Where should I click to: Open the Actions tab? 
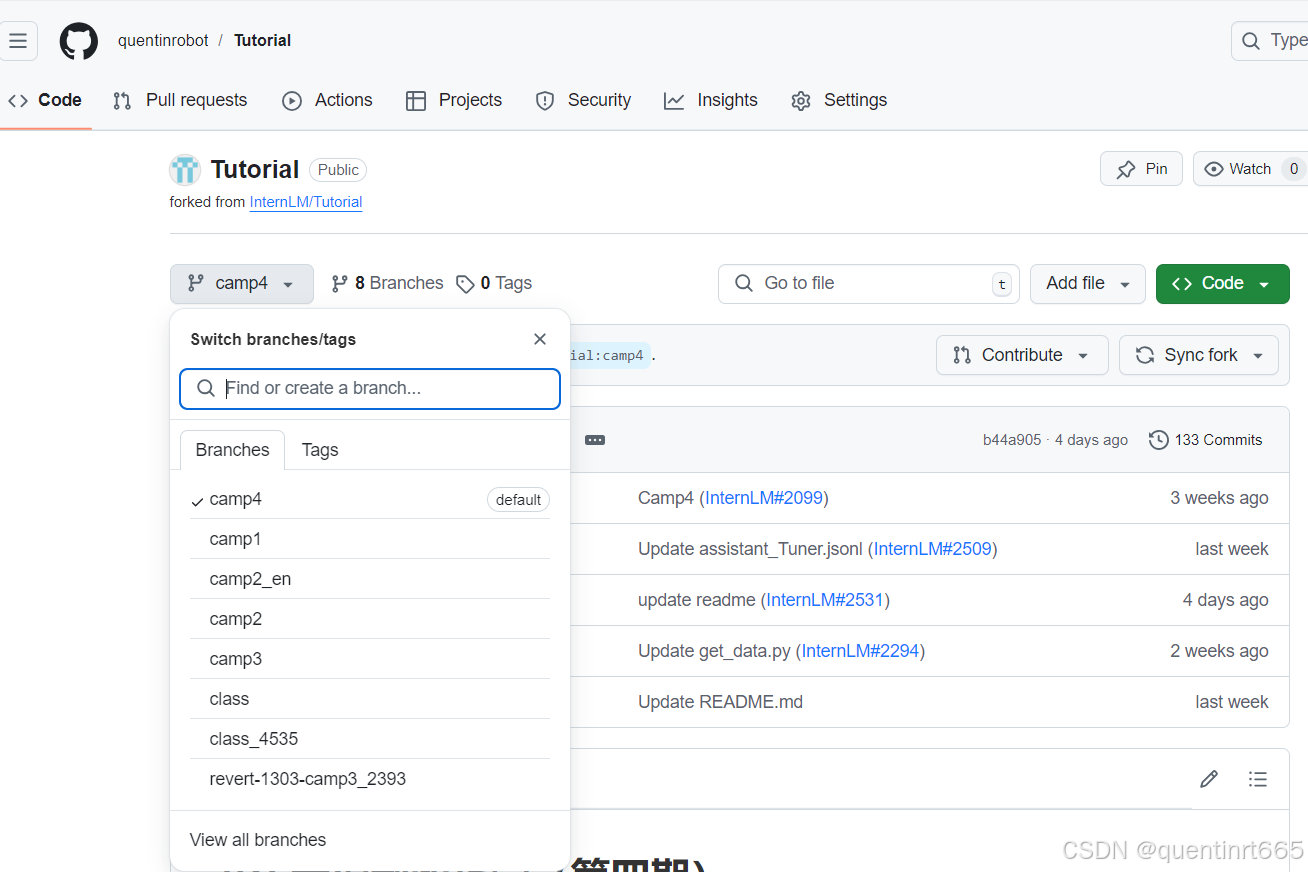tap(327, 100)
